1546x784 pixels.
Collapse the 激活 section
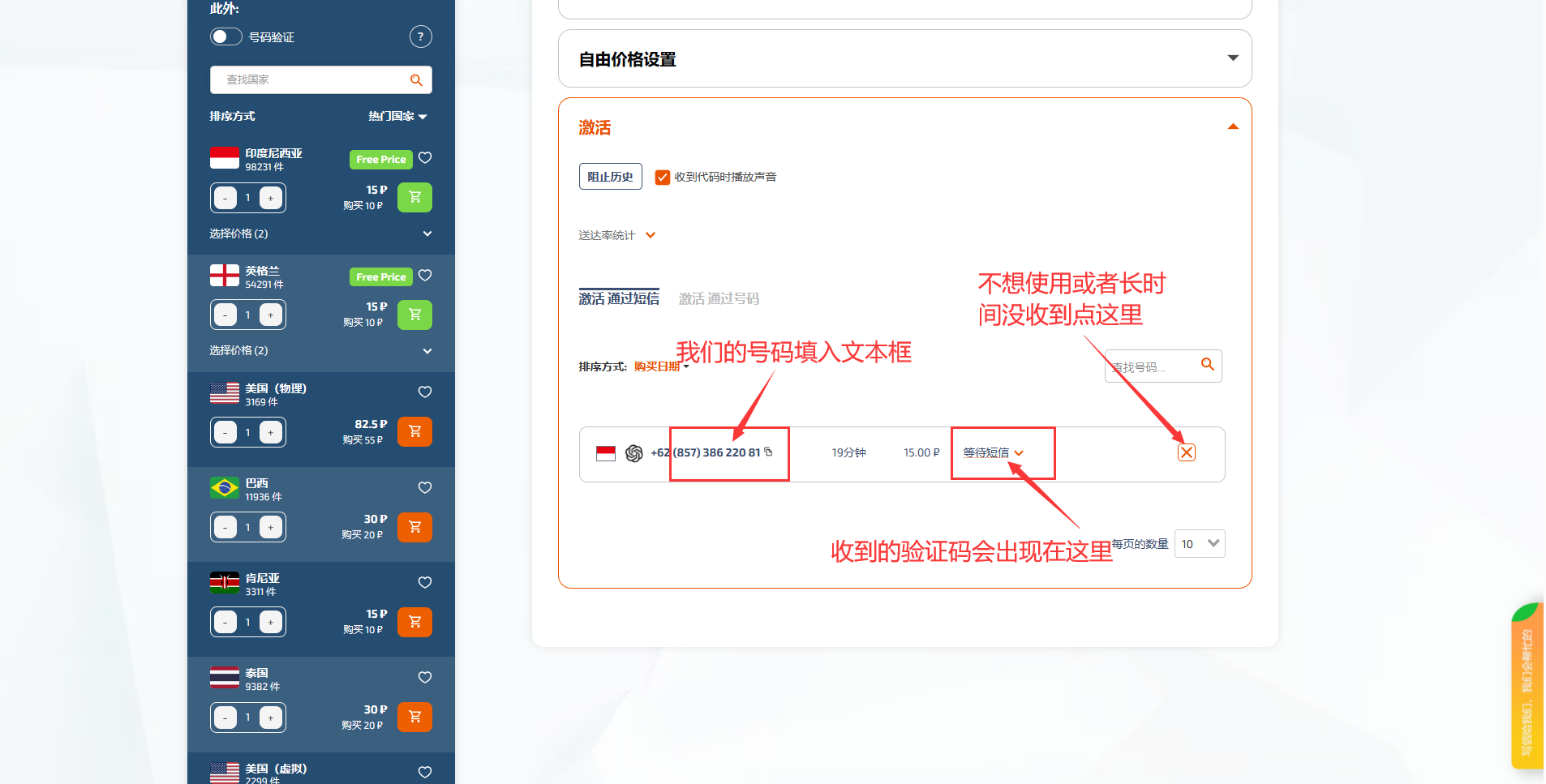coord(1233,126)
